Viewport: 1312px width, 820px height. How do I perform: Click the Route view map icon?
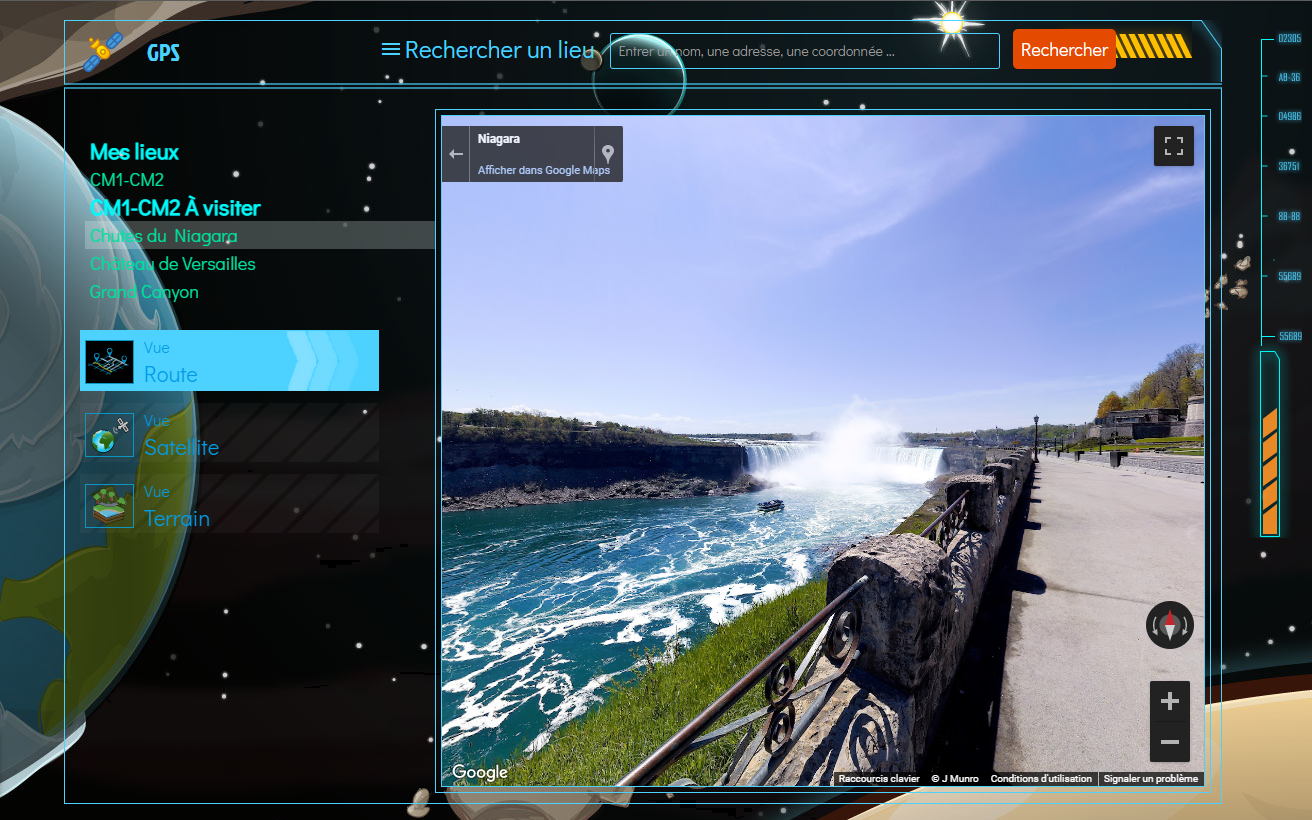pyautogui.click(x=109, y=362)
